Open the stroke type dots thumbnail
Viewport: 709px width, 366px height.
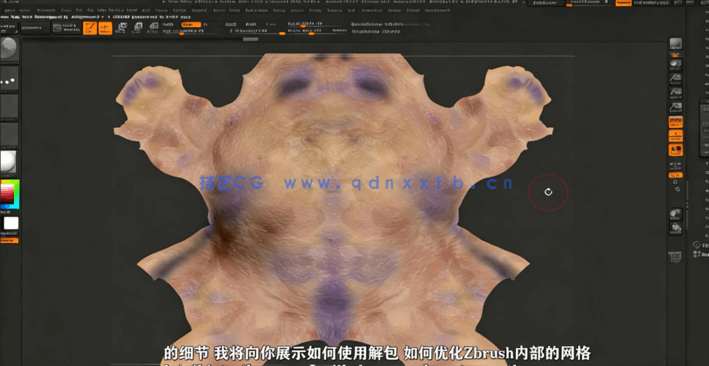(x=9, y=79)
